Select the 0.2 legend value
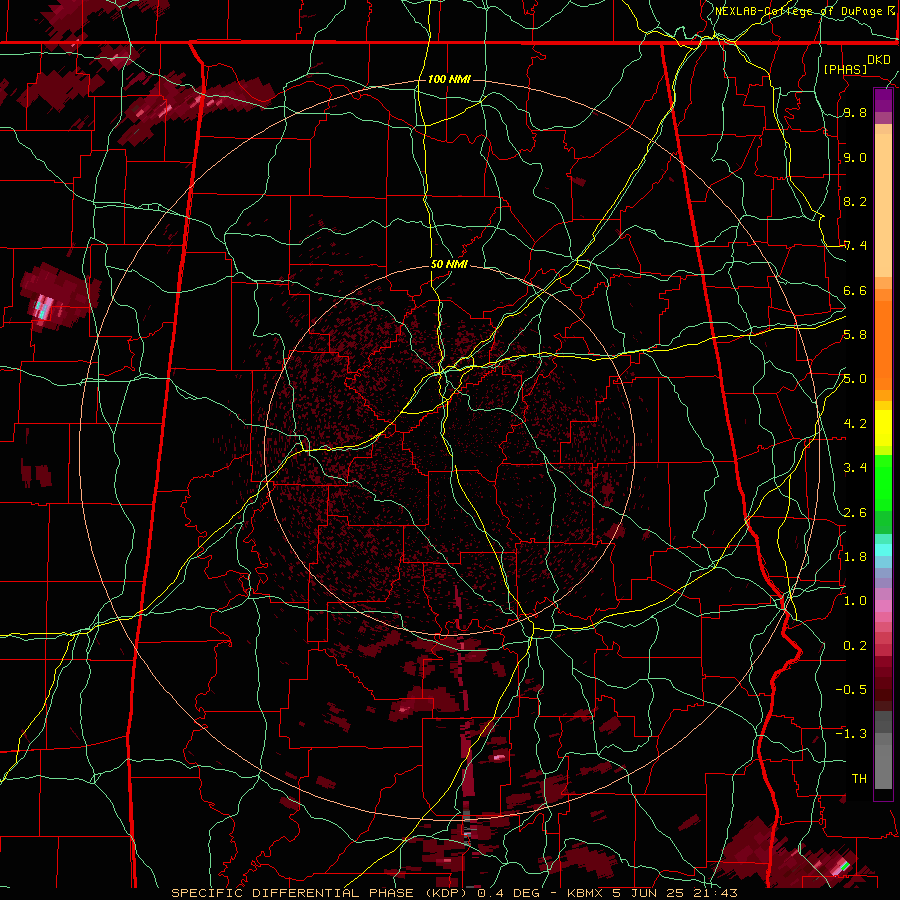 click(855, 646)
